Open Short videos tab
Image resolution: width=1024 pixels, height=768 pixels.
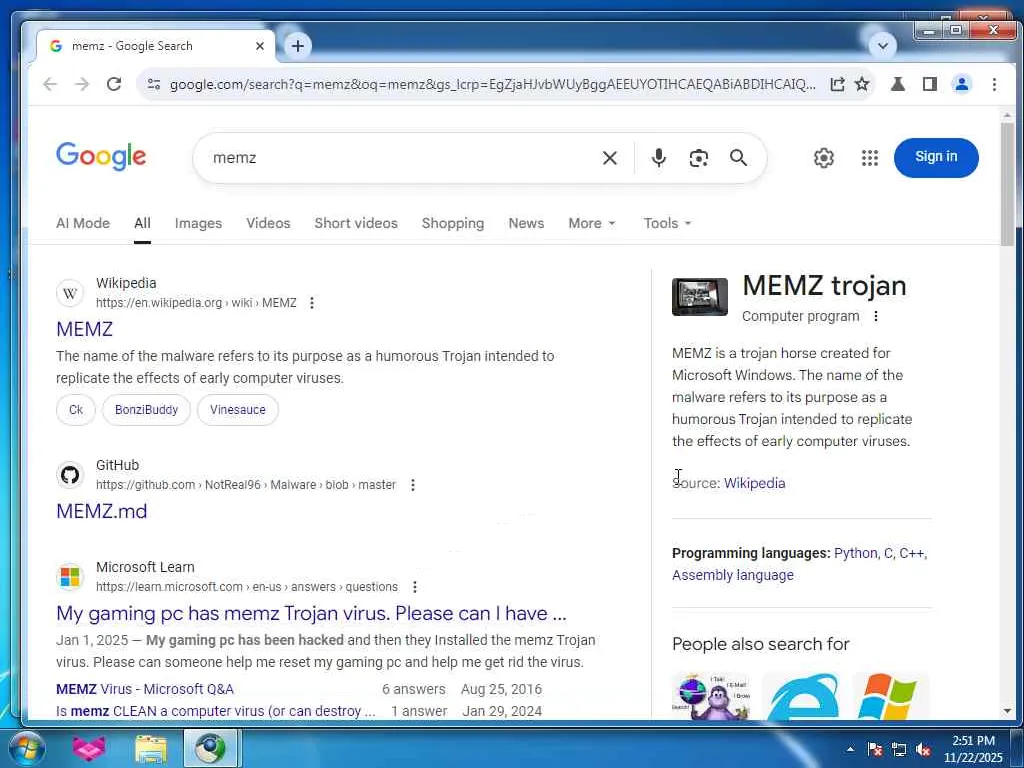[356, 223]
